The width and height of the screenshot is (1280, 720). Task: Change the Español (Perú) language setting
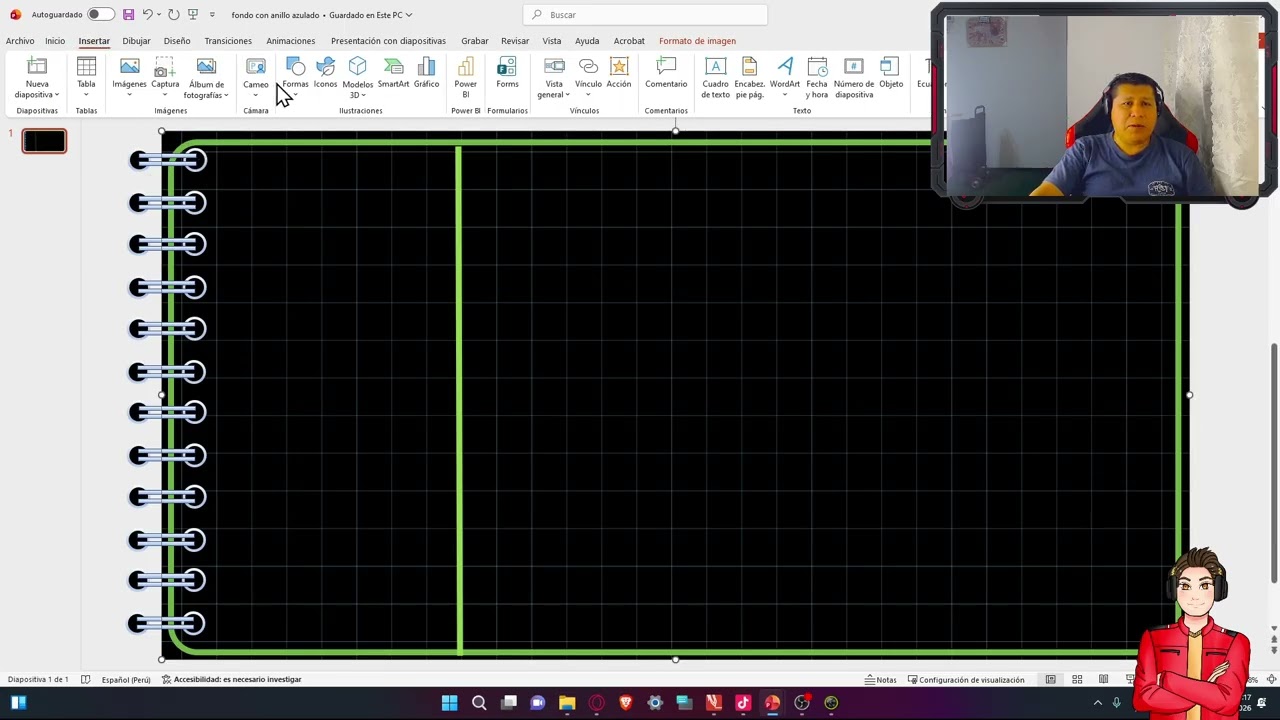pyautogui.click(x=126, y=680)
